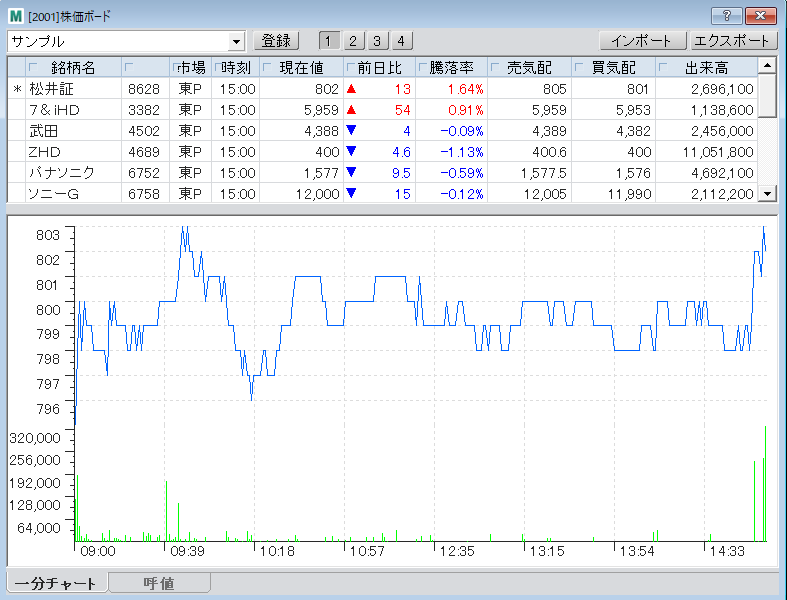Click blue down arrow for 武田
The width and height of the screenshot is (787, 600).
(x=350, y=131)
